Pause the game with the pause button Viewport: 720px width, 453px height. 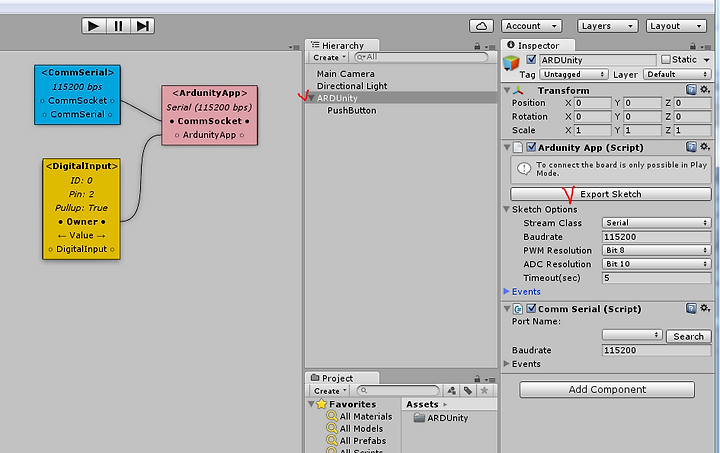click(x=118, y=26)
